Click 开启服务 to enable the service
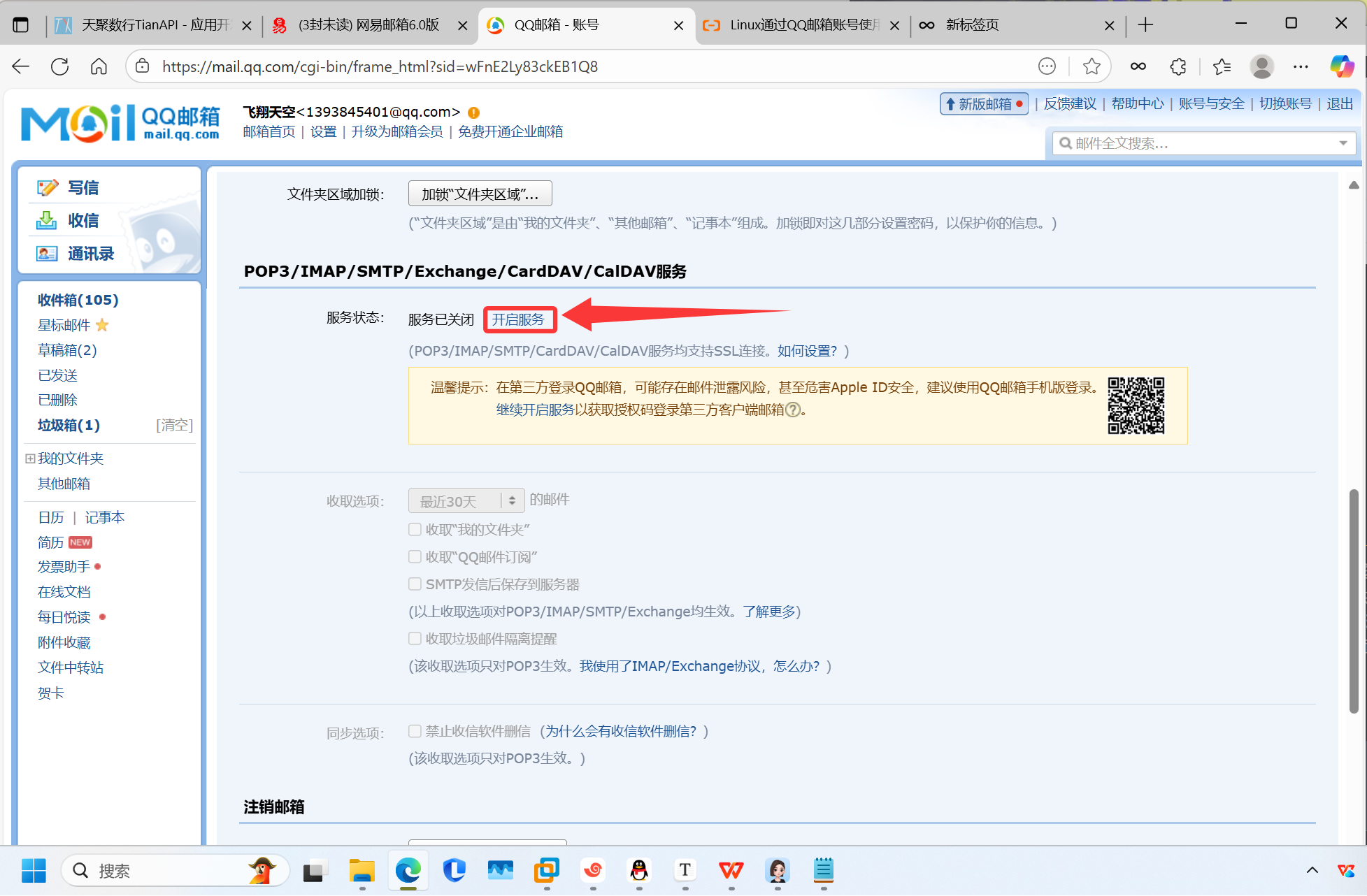The image size is (1367, 896). (518, 319)
